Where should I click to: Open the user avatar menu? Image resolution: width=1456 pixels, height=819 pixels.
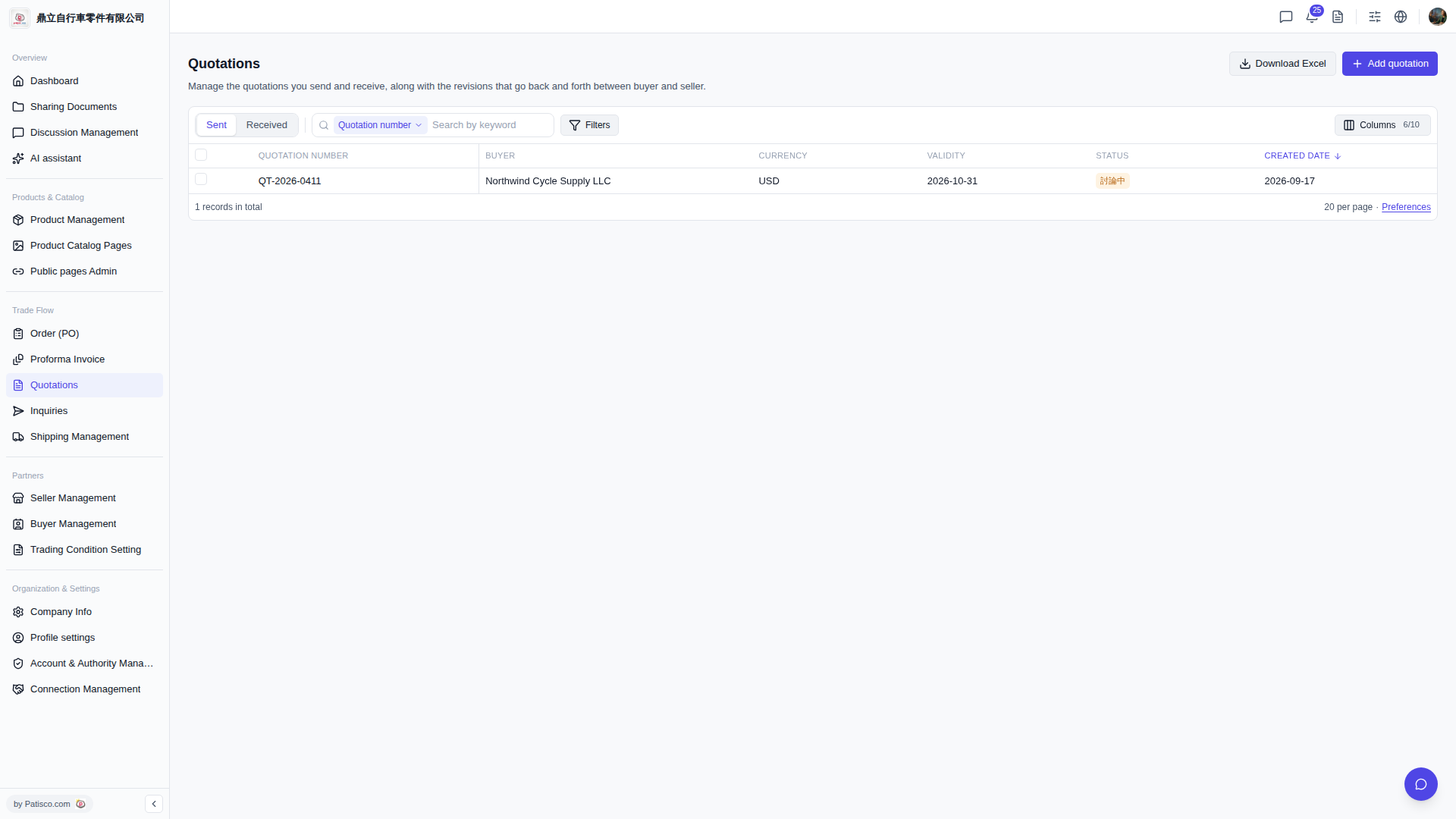[x=1438, y=17]
